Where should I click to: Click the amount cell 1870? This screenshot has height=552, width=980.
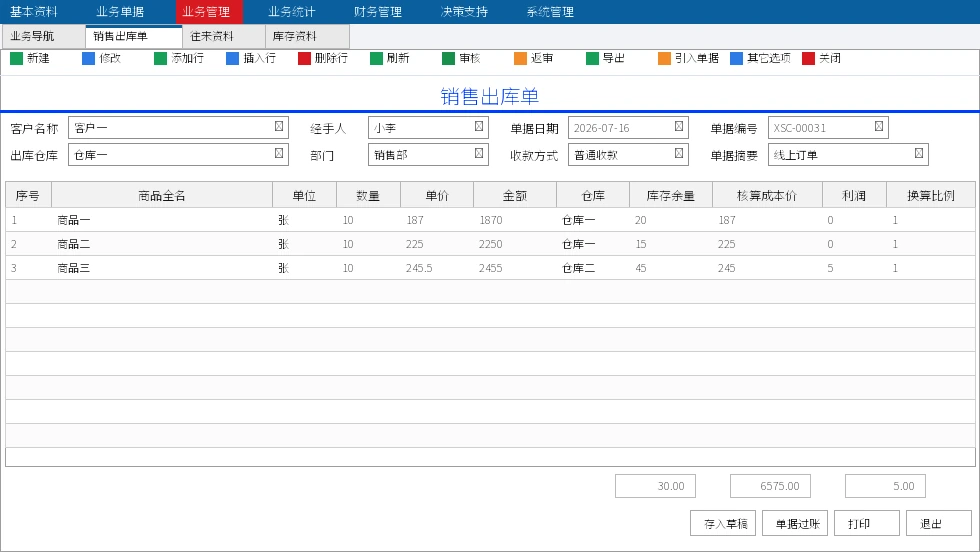click(x=515, y=220)
